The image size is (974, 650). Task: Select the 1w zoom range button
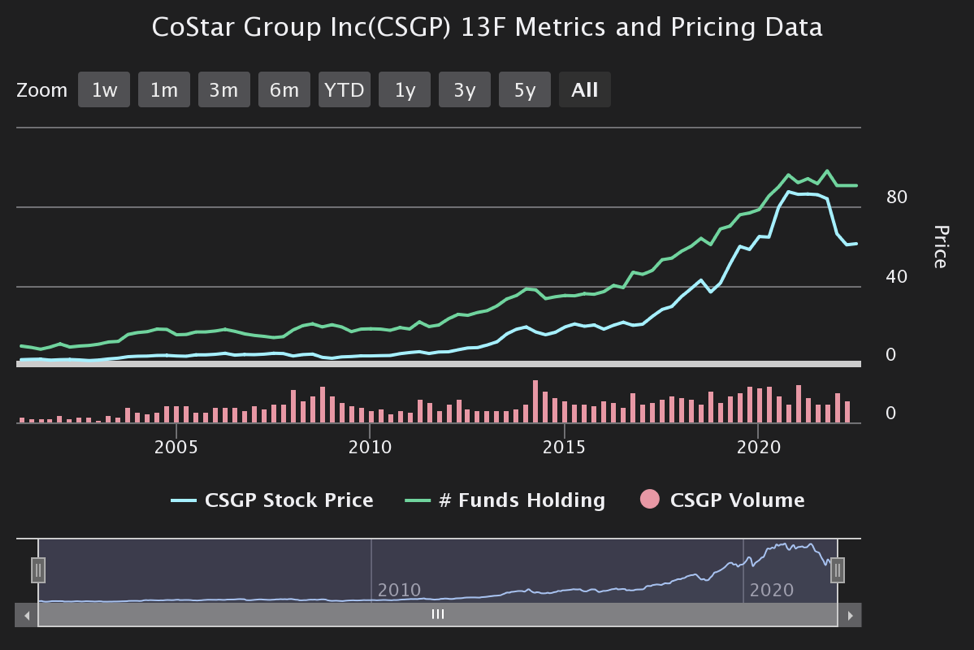coord(104,90)
